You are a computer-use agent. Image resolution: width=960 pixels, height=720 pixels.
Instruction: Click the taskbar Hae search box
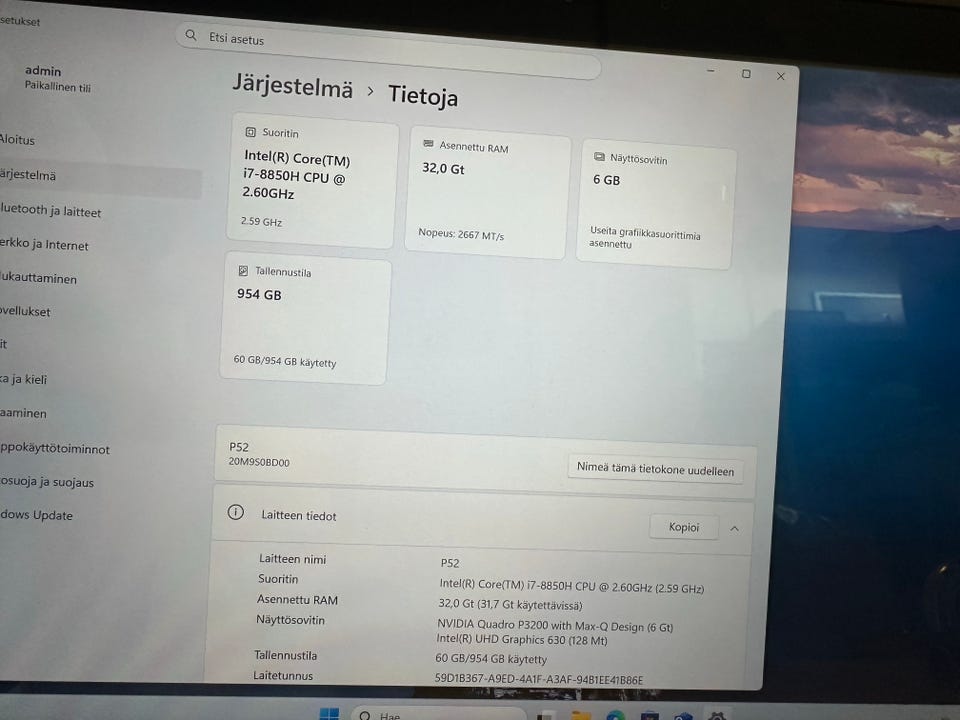438,714
